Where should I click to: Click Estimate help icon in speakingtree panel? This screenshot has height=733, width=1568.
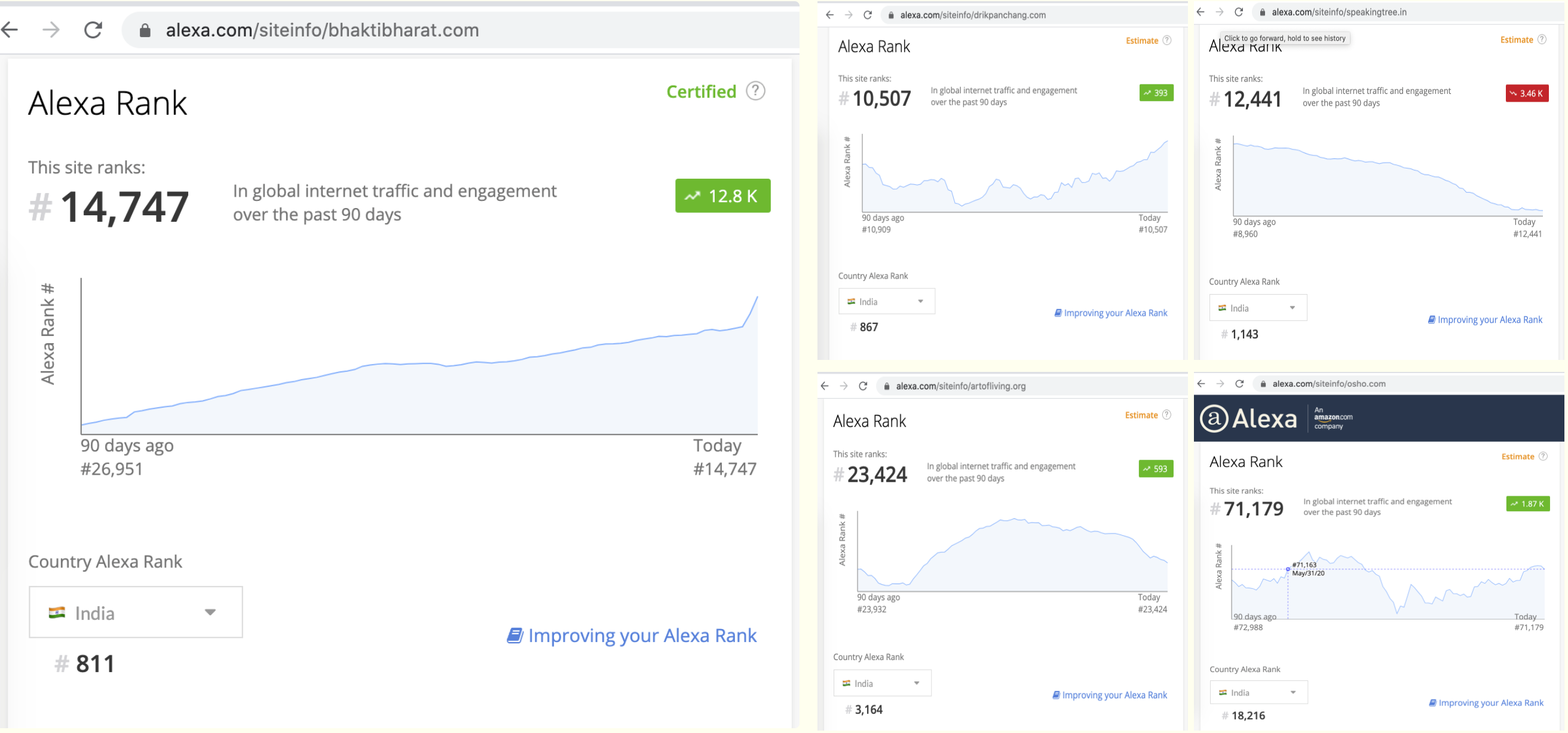[1542, 39]
